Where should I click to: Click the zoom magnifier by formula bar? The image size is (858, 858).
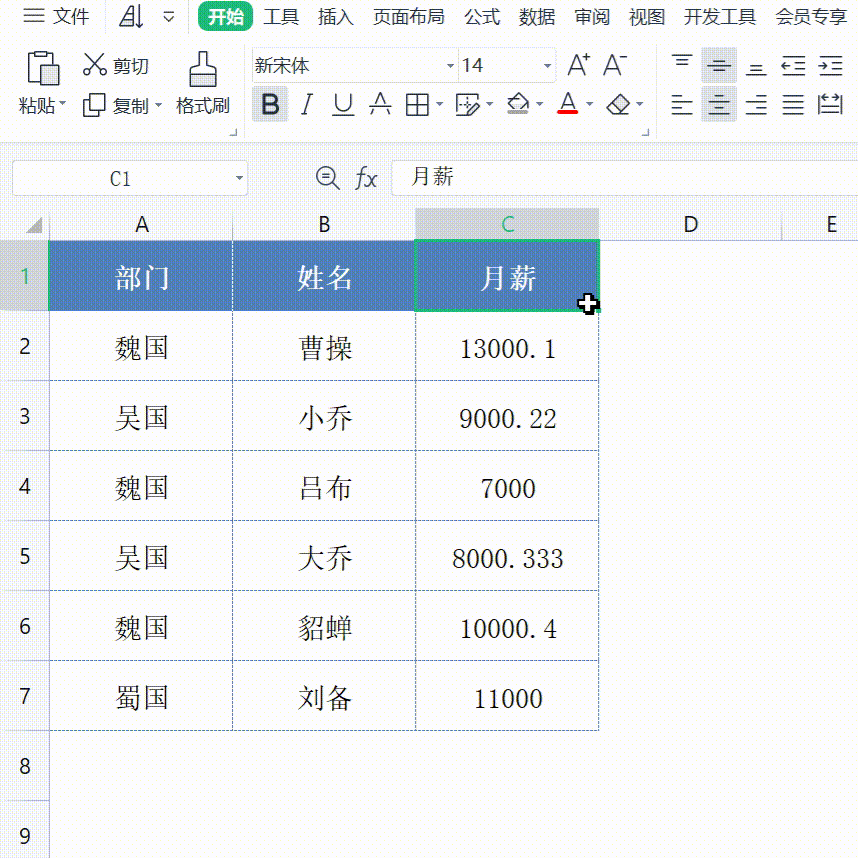pyautogui.click(x=328, y=178)
